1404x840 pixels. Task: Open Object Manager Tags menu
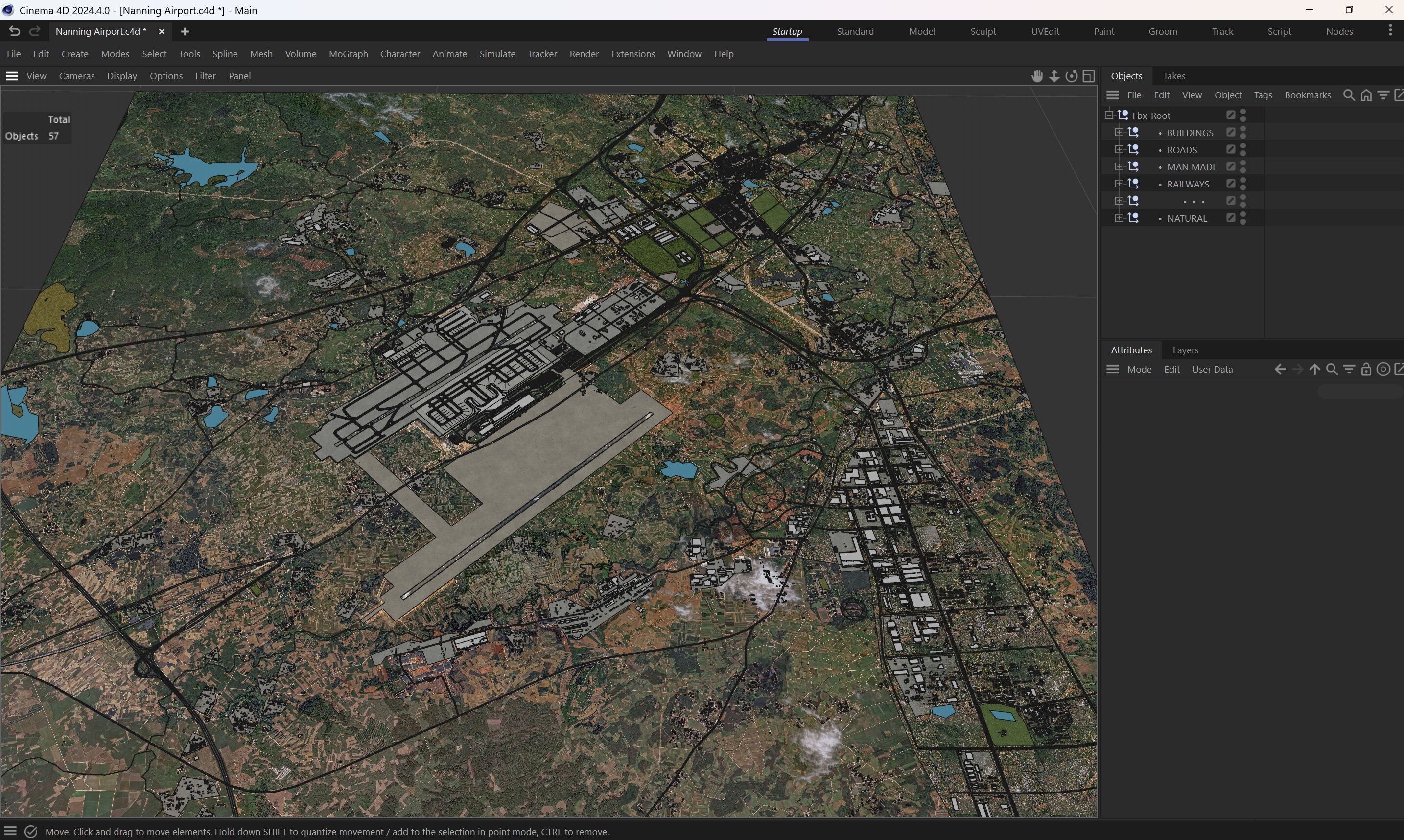click(1263, 95)
